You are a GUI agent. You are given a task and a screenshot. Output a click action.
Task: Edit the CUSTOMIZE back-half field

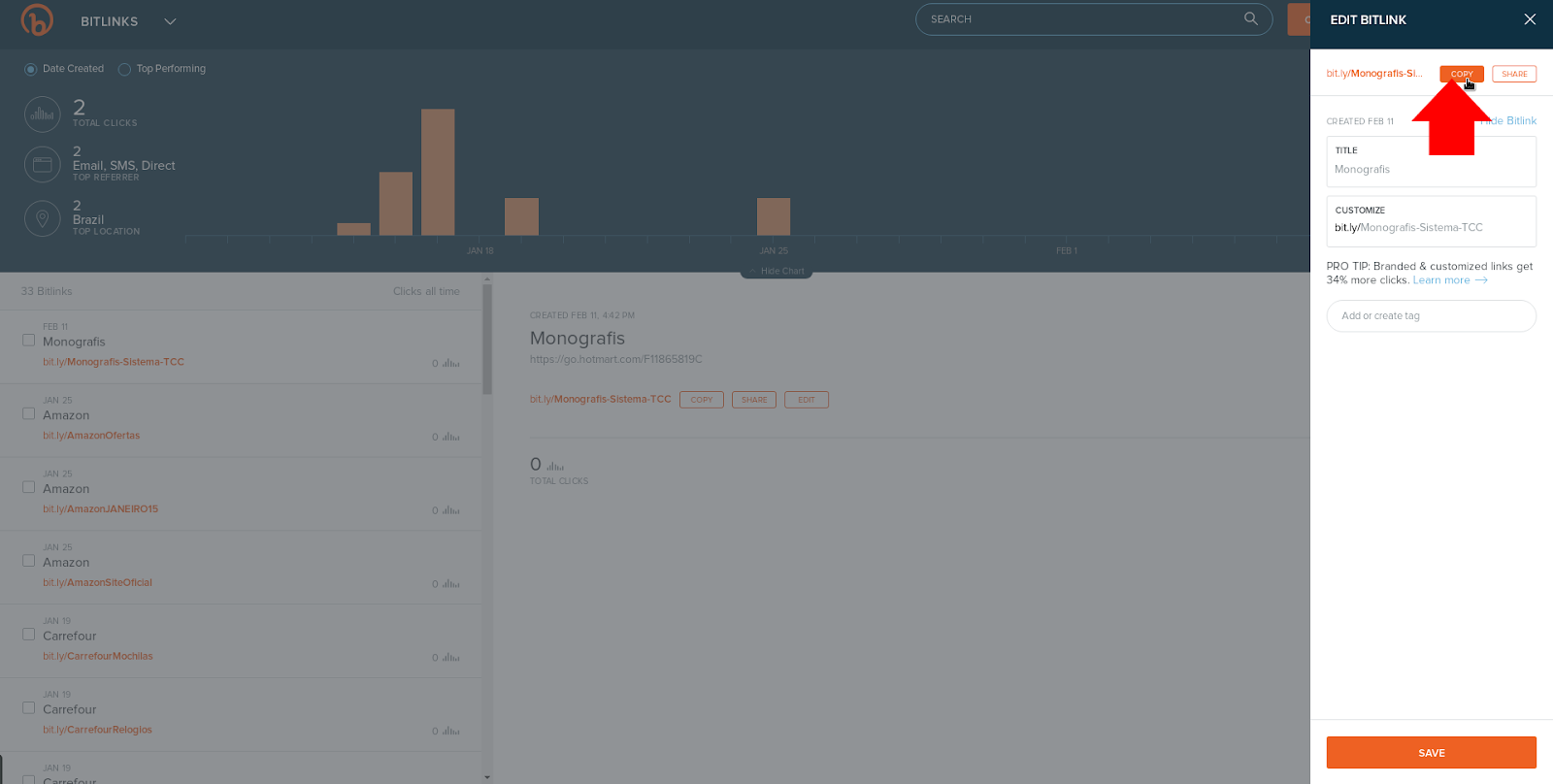1431,221
